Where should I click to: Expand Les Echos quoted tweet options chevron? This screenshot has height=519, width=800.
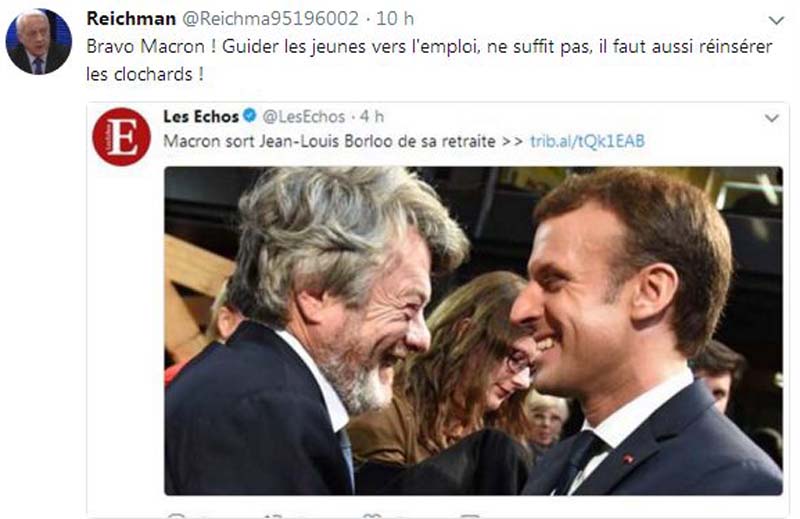click(x=771, y=118)
